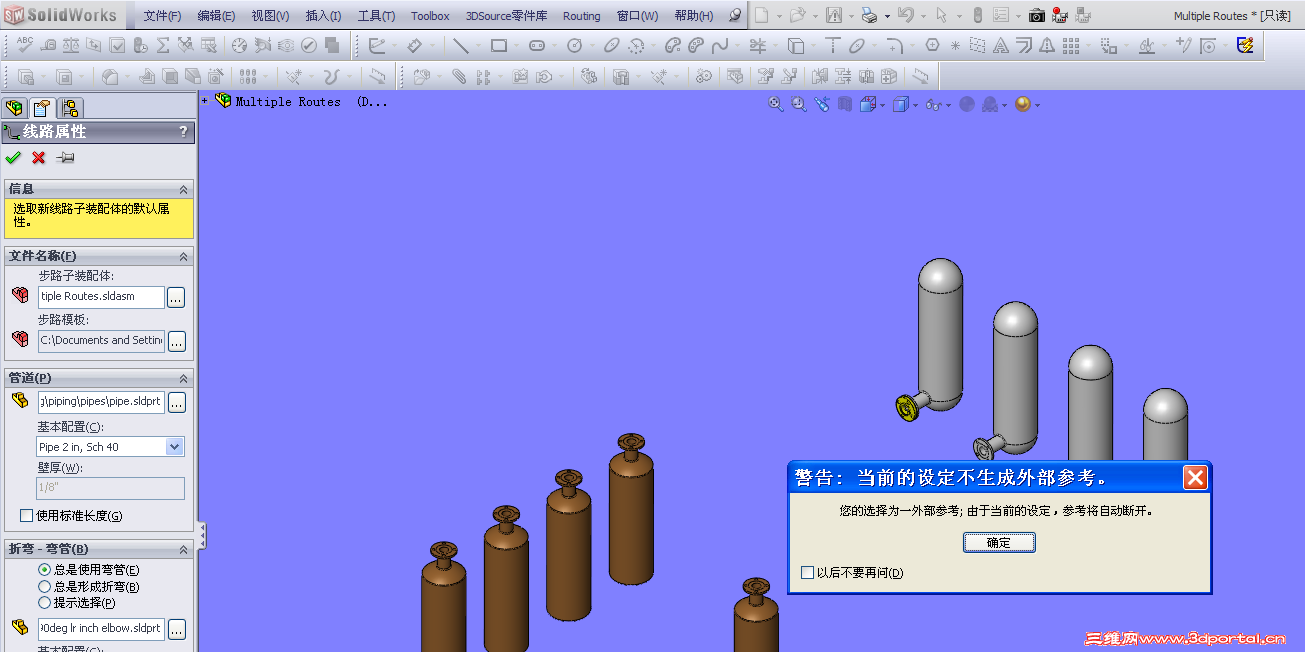Click the camera screenshot icon in the title toolbar
Screen dimensions: 1305x652
[x=1037, y=16]
